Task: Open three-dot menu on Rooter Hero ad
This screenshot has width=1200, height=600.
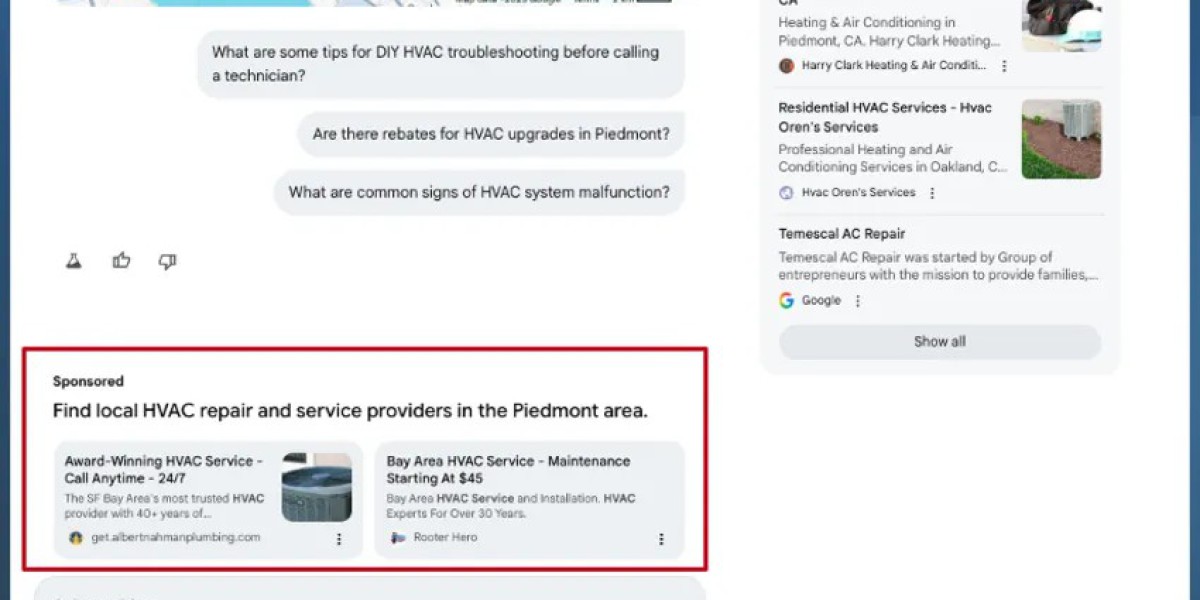Action: 660,539
